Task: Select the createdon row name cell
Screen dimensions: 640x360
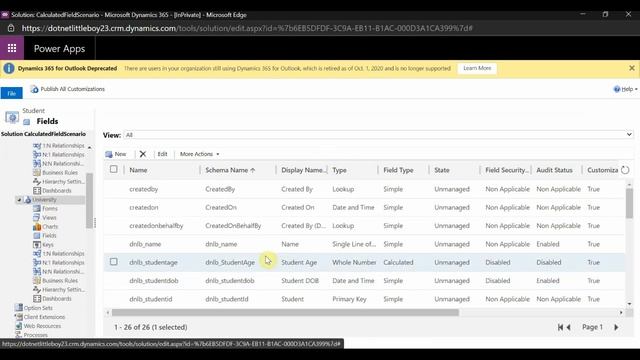Action: point(144,207)
